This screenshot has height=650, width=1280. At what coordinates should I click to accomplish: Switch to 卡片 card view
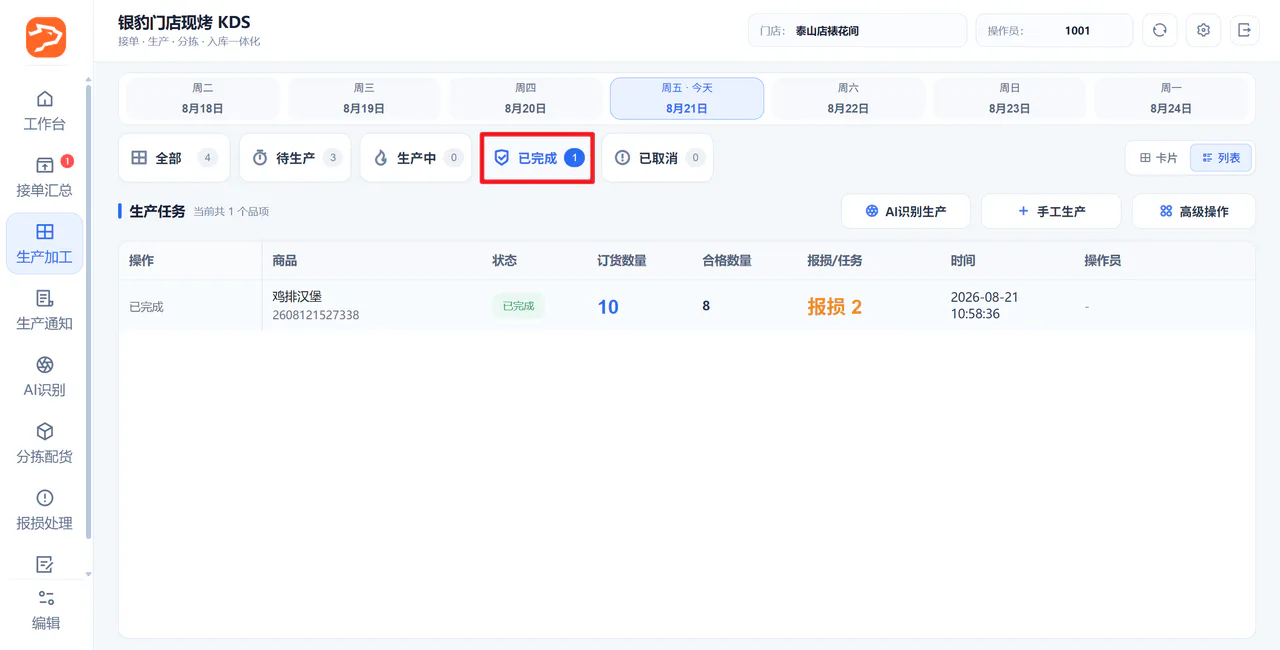pyautogui.click(x=1158, y=158)
